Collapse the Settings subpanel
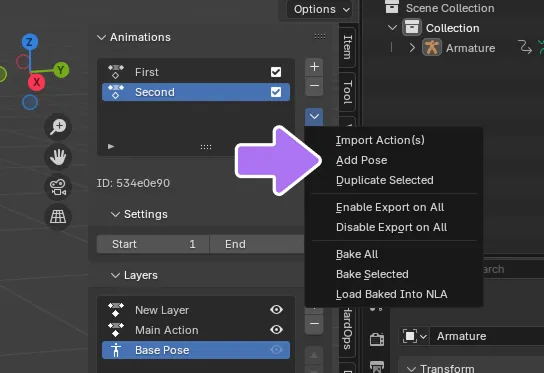The image size is (544, 373). click(115, 214)
